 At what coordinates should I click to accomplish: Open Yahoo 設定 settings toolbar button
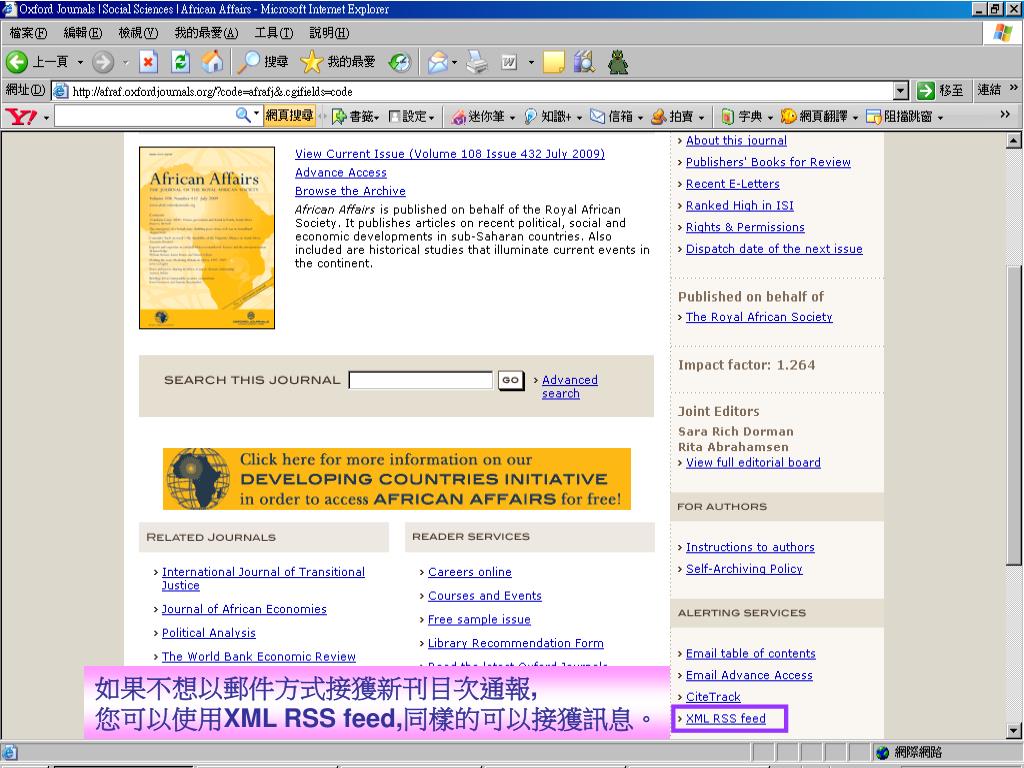(411, 117)
